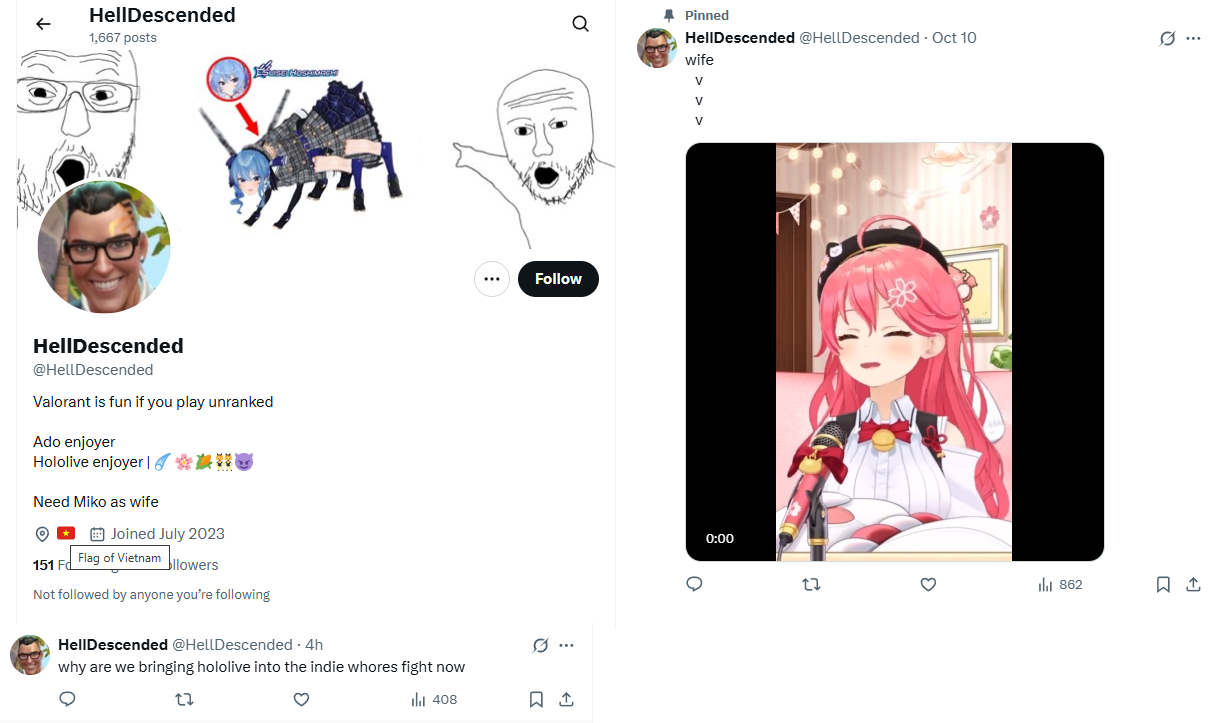Repost the pinned wife post
This screenshot has height=723, width=1225.
pyautogui.click(x=812, y=584)
